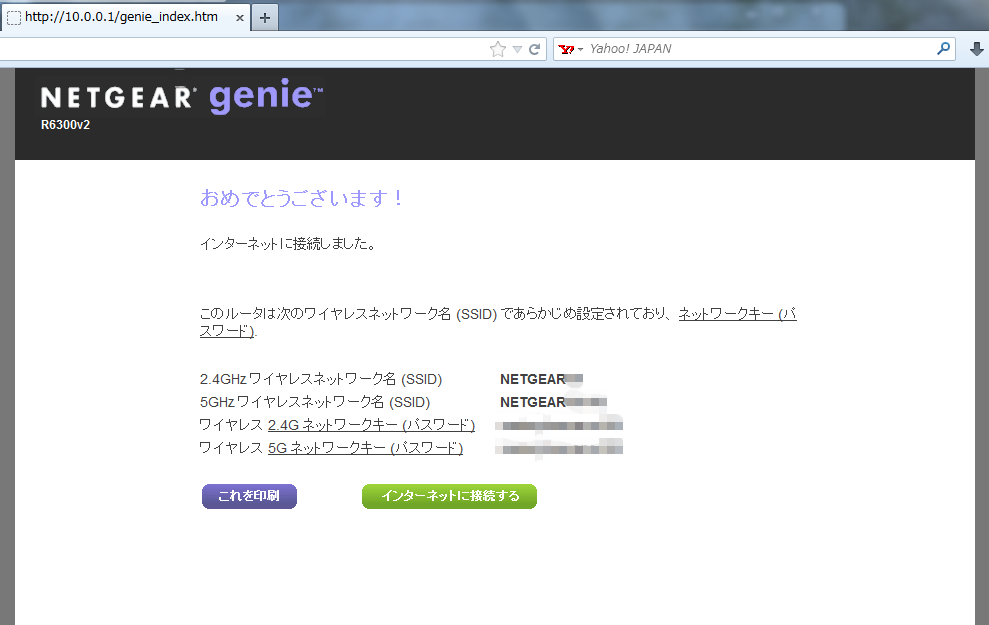Open the 5G ネットワークキー link
Screen dimensions: 989x625
[x=365, y=448]
